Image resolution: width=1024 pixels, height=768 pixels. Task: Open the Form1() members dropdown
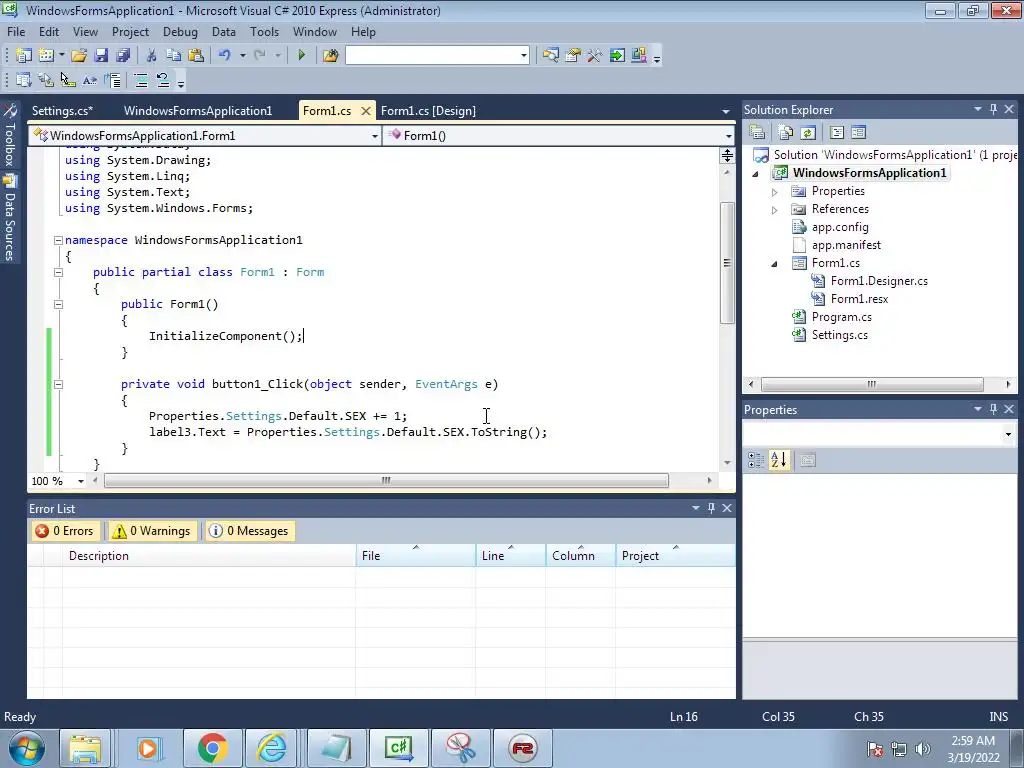click(728, 136)
